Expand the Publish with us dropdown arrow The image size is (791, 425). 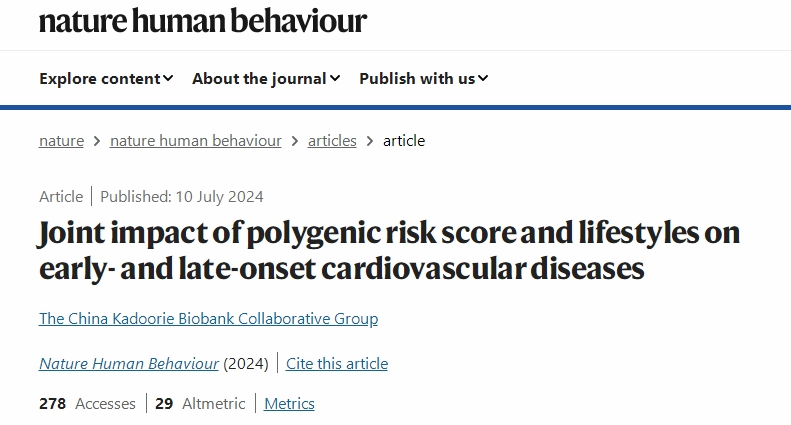(x=483, y=78)
